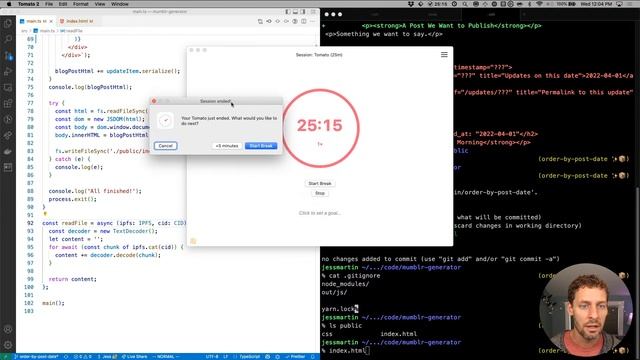The width and height of the screenshot is (640, 360).
Task: Open the Explorer view in VS Code activity bar
Action: [8, 23]
